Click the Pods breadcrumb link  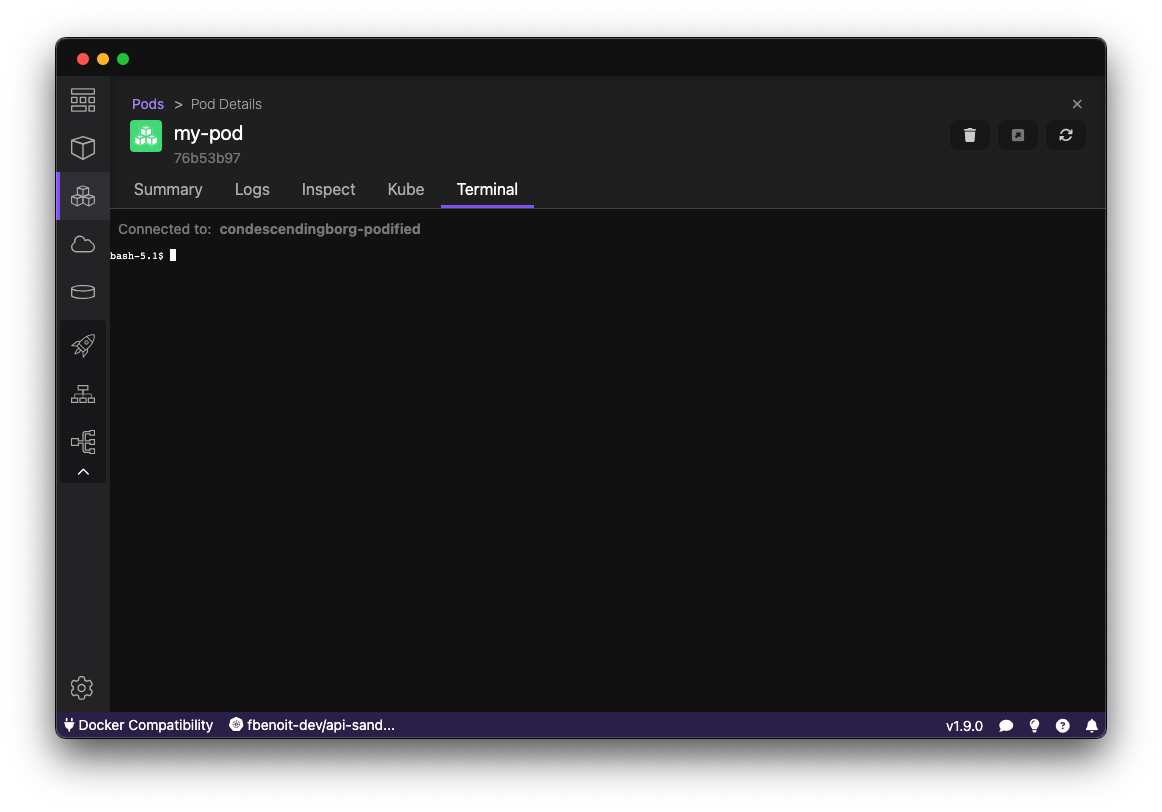148,104
